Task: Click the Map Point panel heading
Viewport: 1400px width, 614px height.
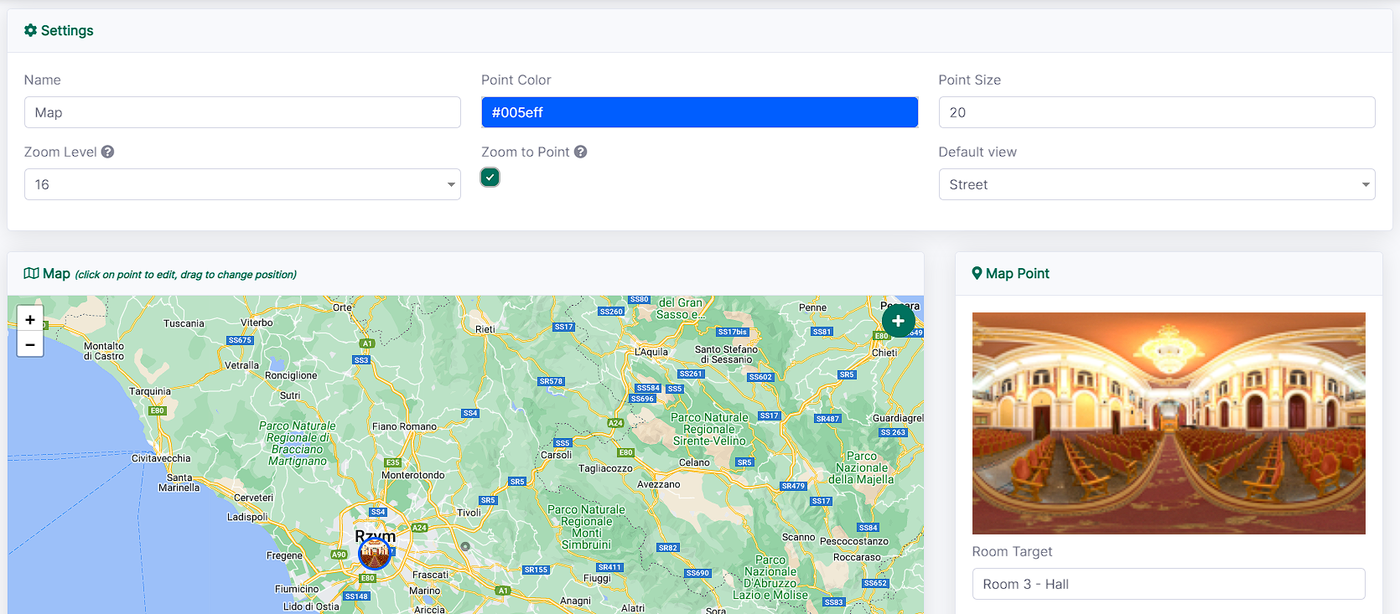Action: pyautogui.click(x=1017, y=274)
